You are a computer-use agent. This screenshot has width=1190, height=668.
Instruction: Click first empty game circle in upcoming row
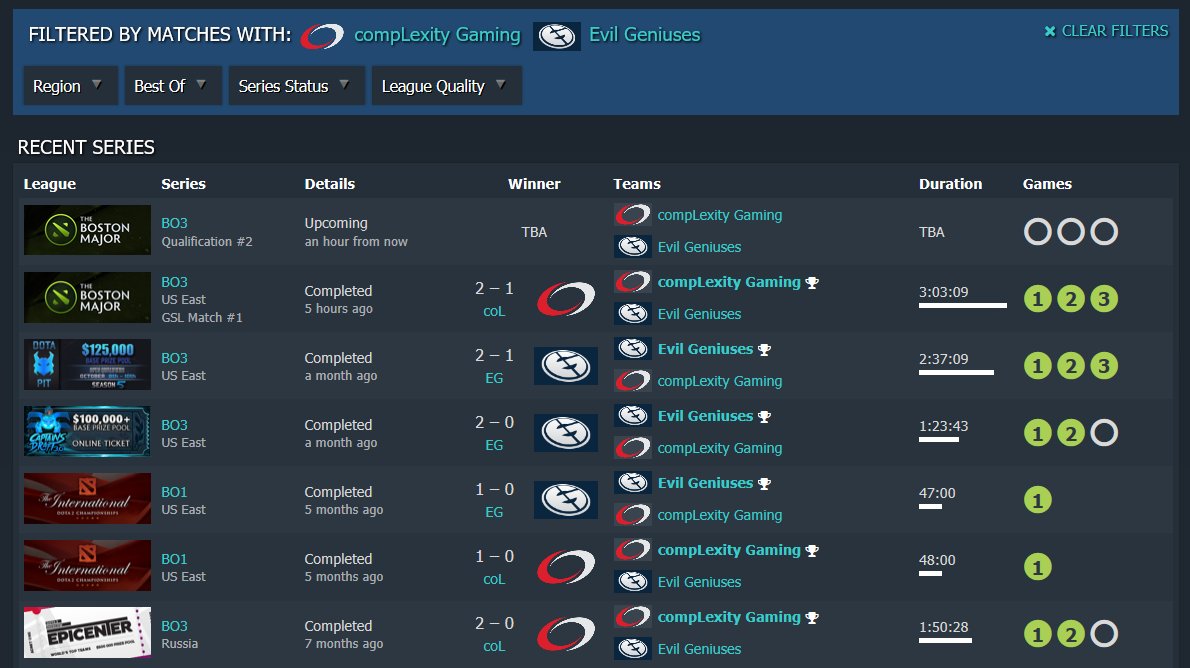(1037, 232)
